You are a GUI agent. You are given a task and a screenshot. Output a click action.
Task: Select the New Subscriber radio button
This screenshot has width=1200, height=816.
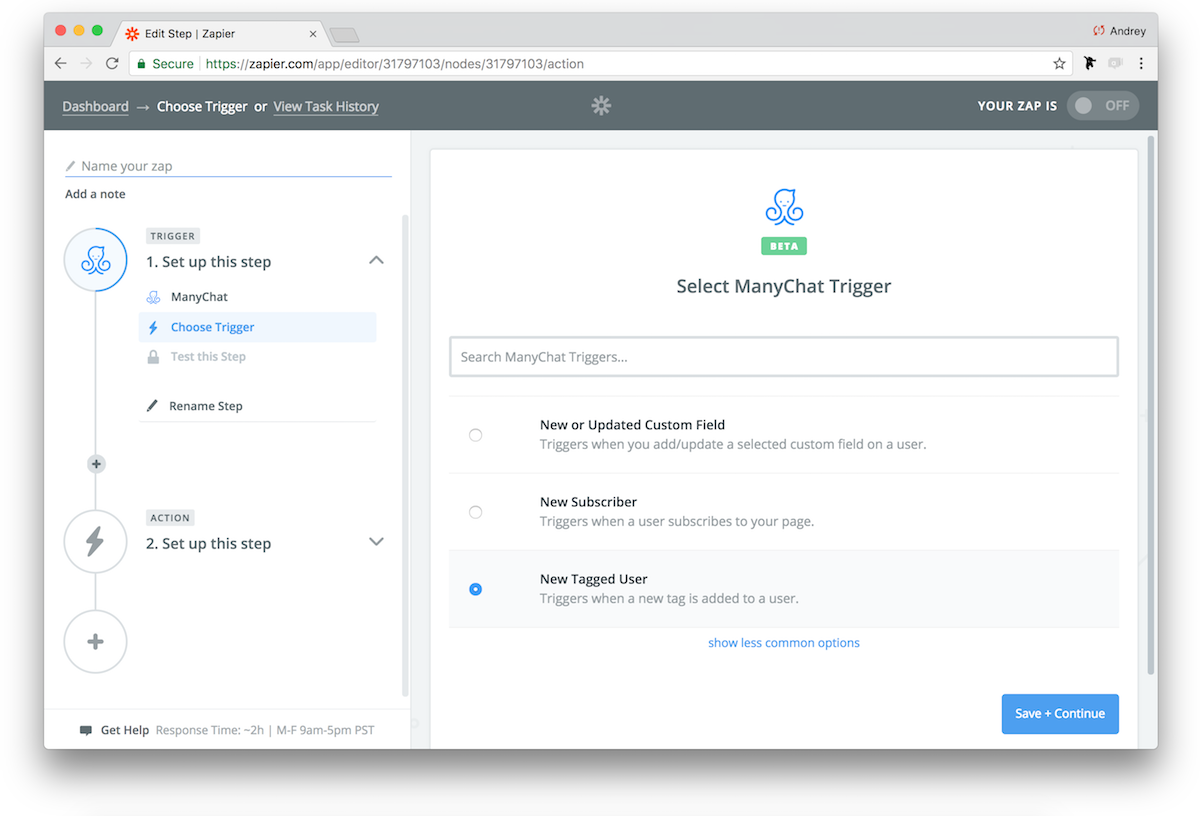click(x=475, y=512)
